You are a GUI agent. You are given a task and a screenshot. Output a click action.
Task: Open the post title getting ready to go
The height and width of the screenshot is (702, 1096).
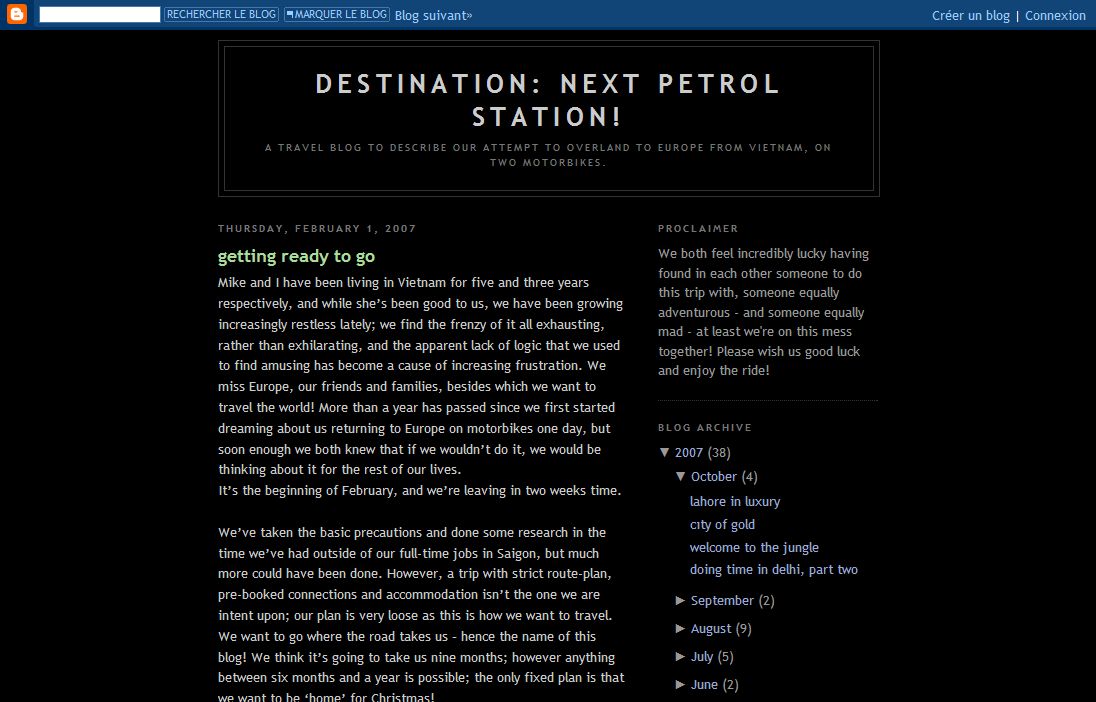(296, 257)
